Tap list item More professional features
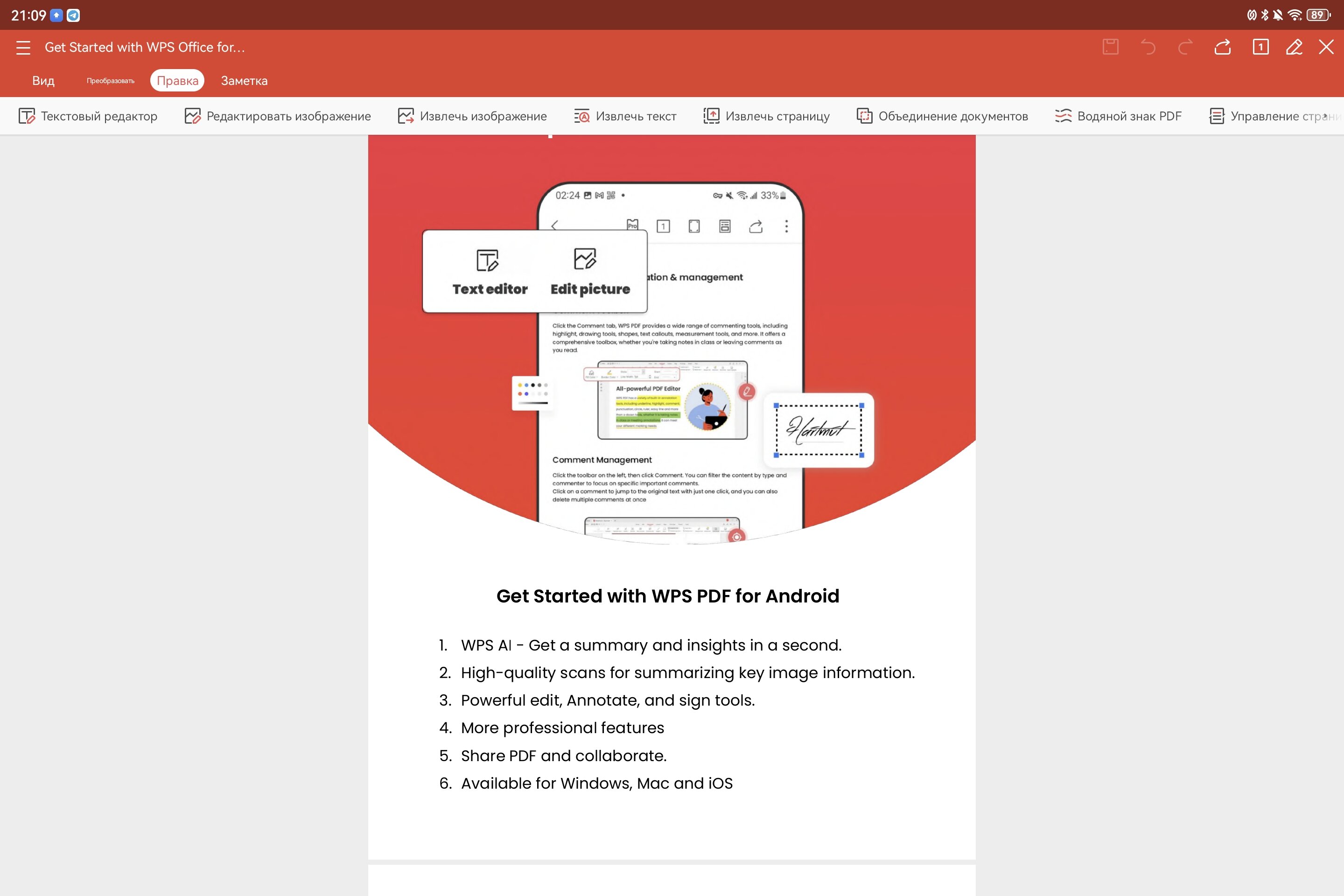The height and width of the screenshot is (896, 1344). (x=552, y=728)
